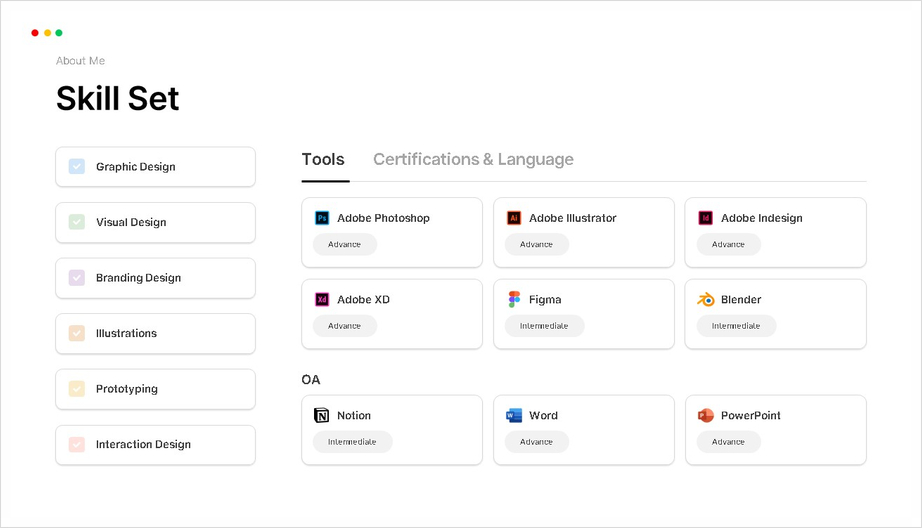Toggle the Prototyping checkbox
Screen dimensions: 922x528
tap(76, 389)
